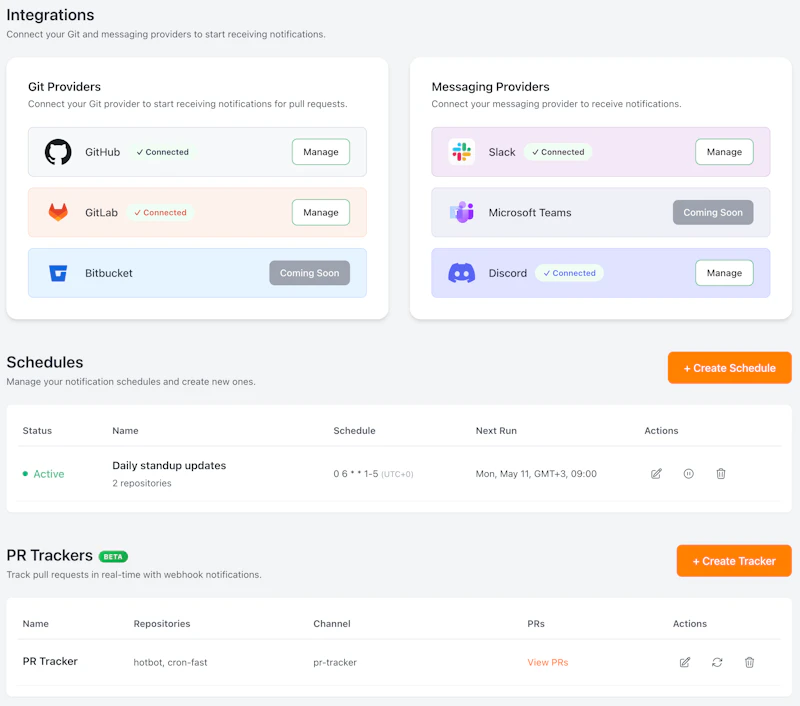Click the cron expression 0 6 * * 1-5
This screenshot has height=706, width=800.
[x=356, y=474]
